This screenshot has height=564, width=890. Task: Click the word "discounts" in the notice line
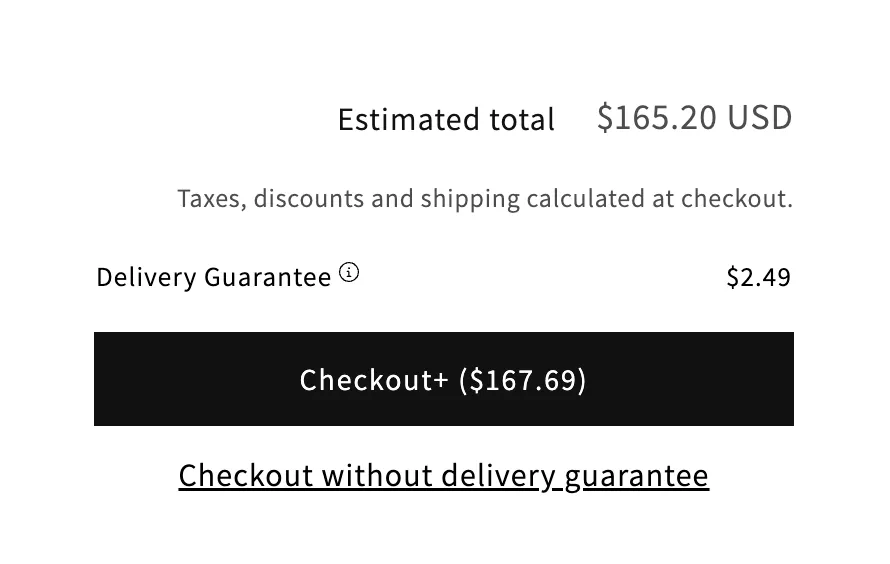point(309,198)
